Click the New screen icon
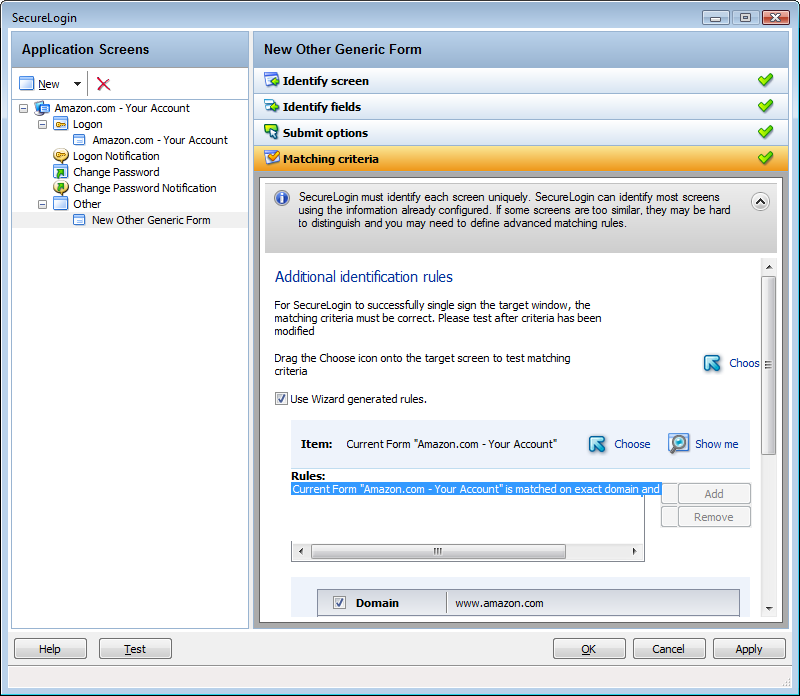The width and height of the screenshot is (800, 696). click(x=27, y=84)
